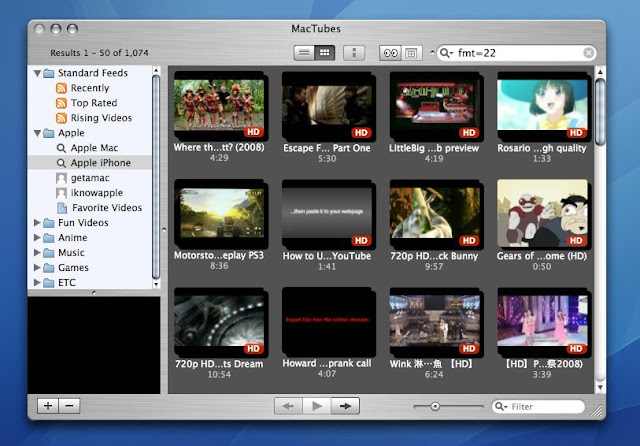
Task: Switch to grid thumbnail view
Action: 325,53
